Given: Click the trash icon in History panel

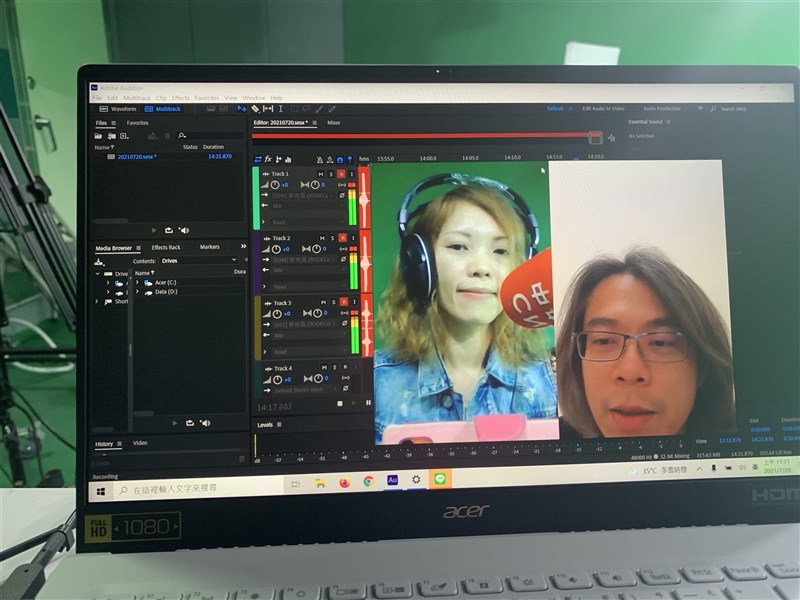Looking at the screenshot, I should pos(242,459).
